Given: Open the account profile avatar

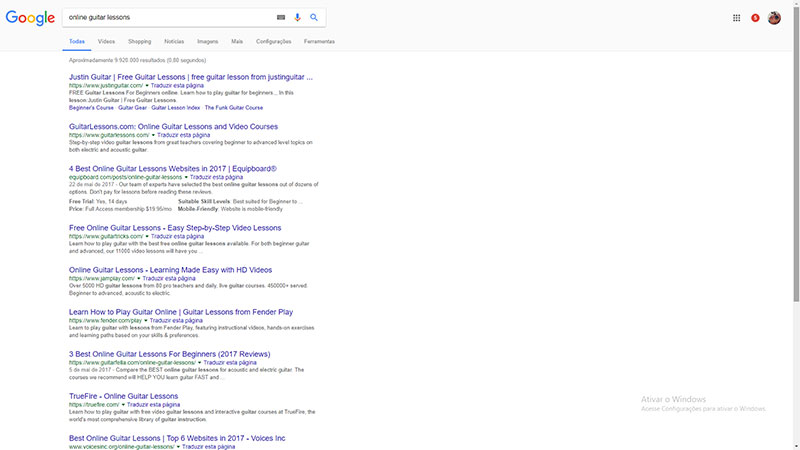Looking at the screenshot, I should coord(774,18).
